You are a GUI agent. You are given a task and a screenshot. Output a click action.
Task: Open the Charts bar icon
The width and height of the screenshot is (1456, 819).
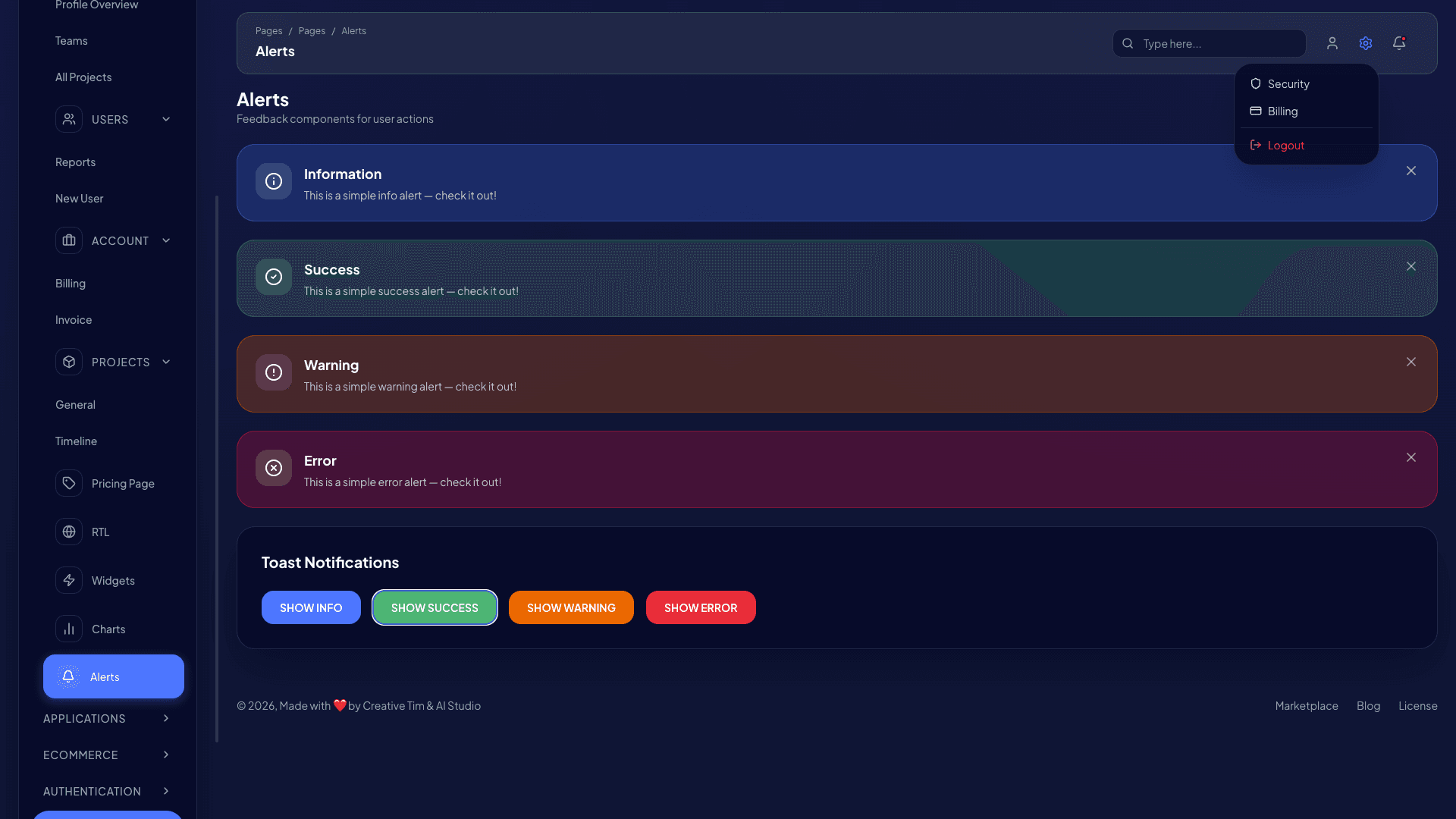(x=69, y=629)
